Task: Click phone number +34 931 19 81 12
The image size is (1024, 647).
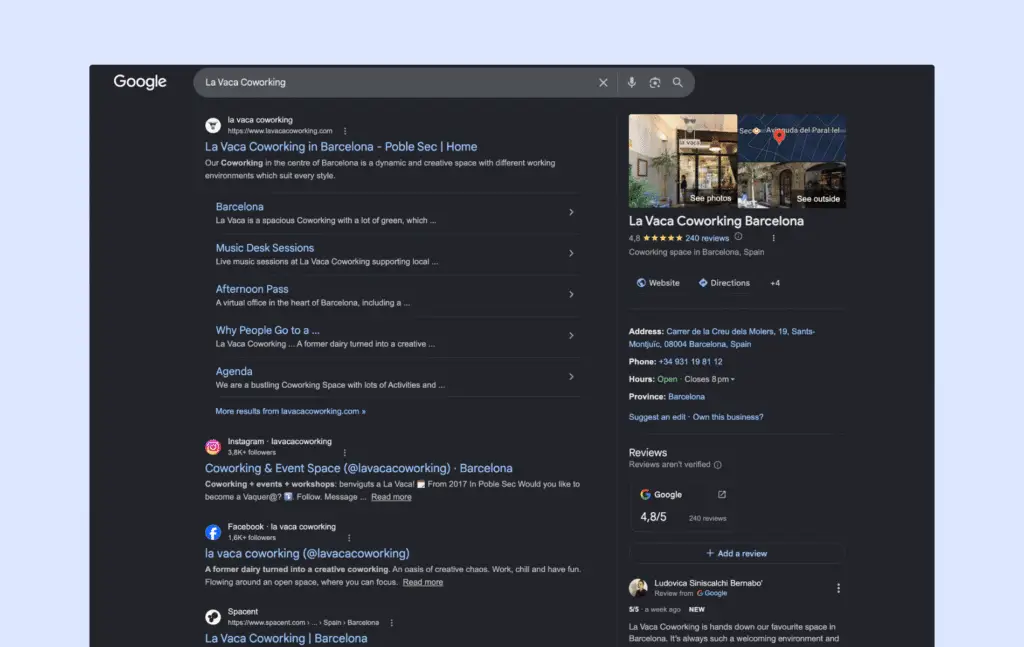Action: pos(690,362)
